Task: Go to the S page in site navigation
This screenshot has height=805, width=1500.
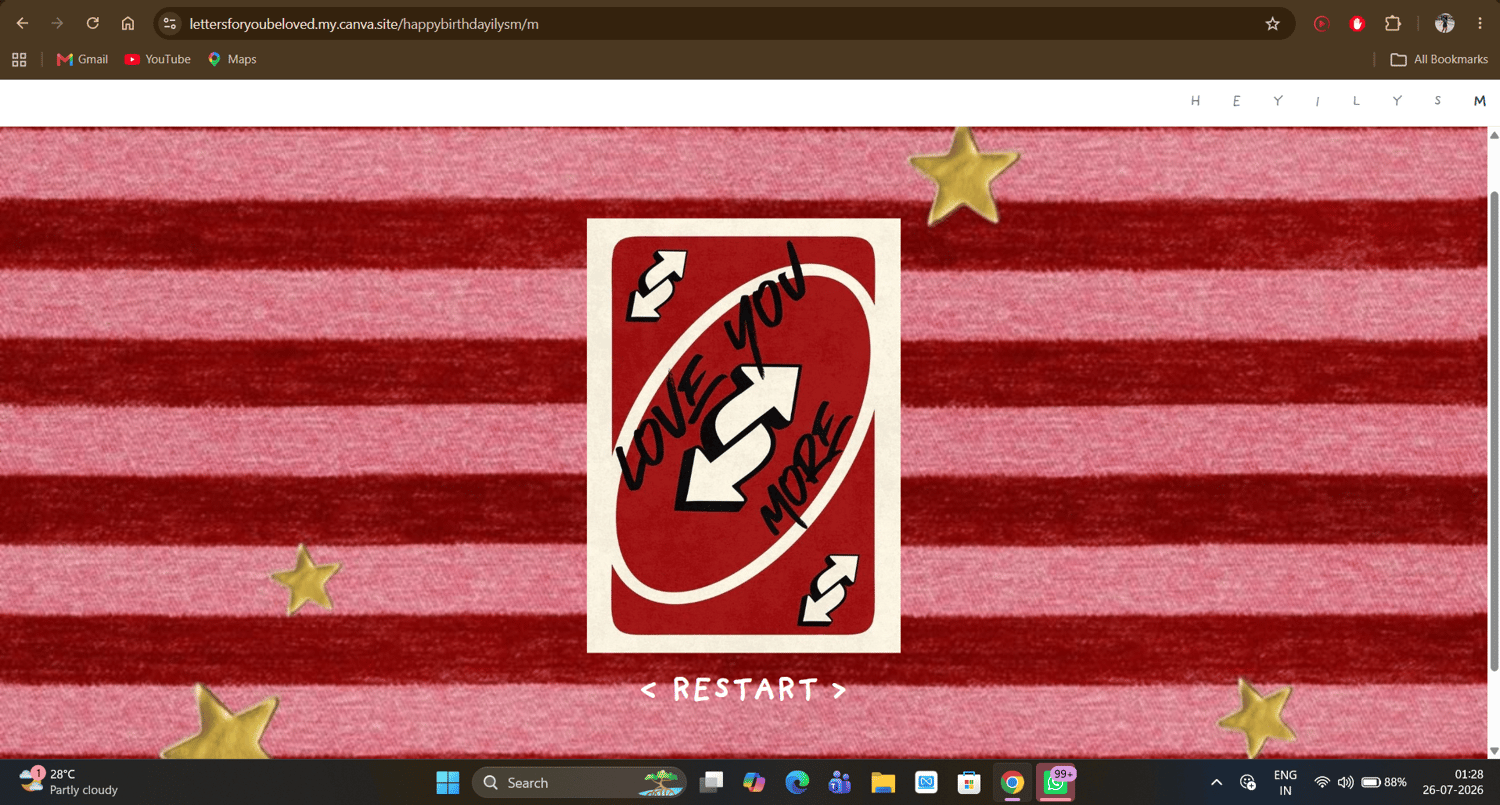Action: 1437,101
